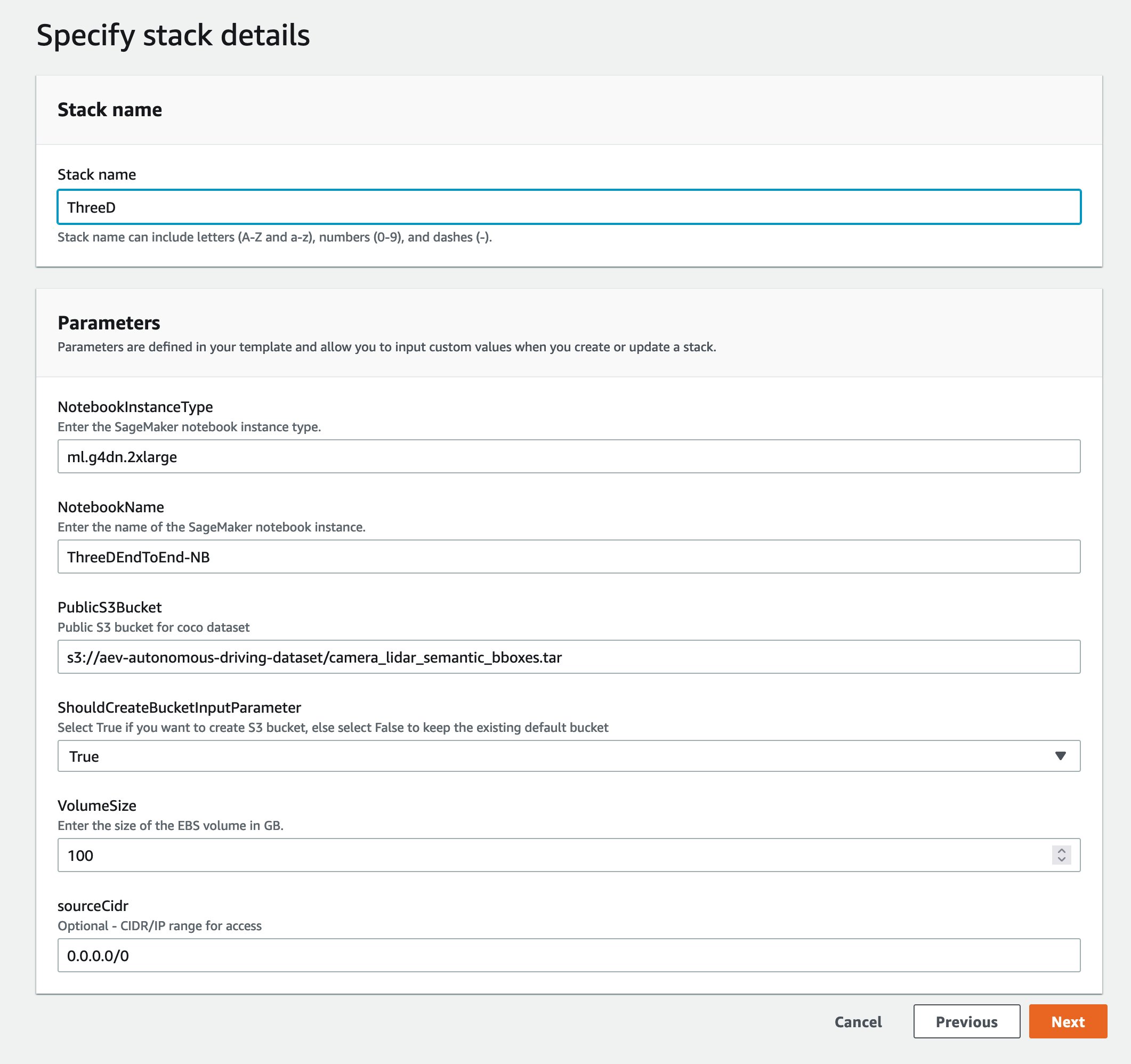Click the 'ShouldCreateBucketInputParameter' label
Image resolution: width=1131 pixels, height=1064 pixels.
click(179, 707)
